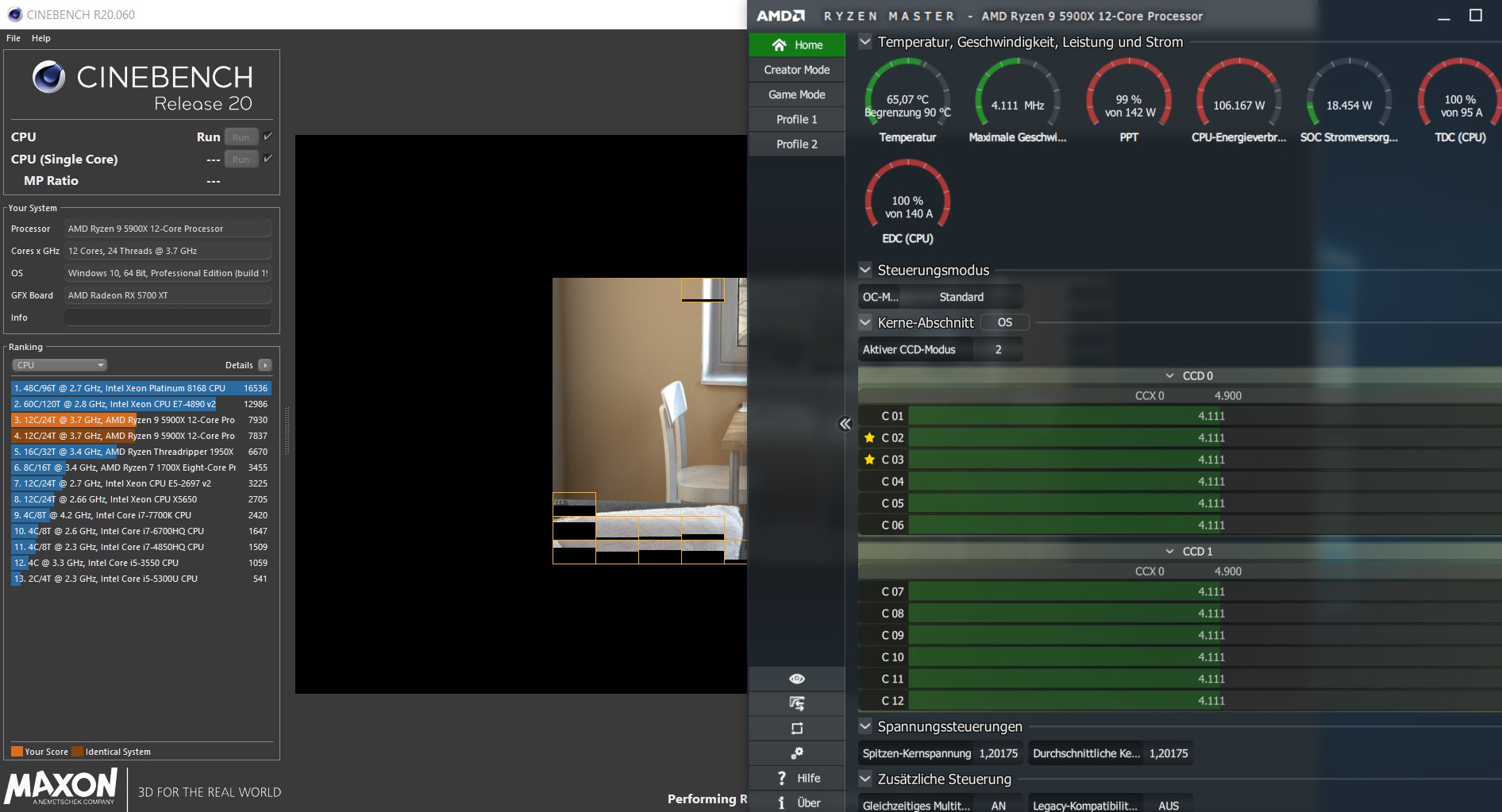
Task: Open the settings gears icon in Ryzen Master
Action: (x=797, y=752)
